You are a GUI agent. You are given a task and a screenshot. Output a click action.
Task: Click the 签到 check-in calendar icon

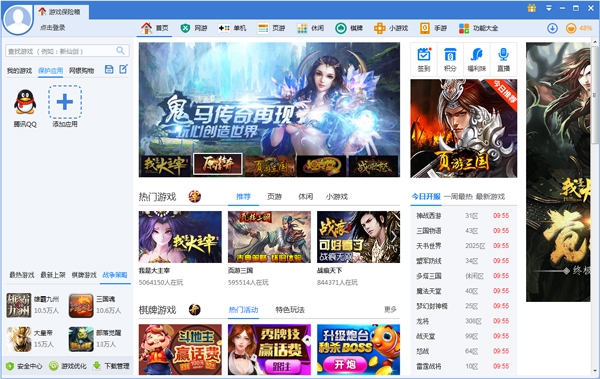(424, 54)
